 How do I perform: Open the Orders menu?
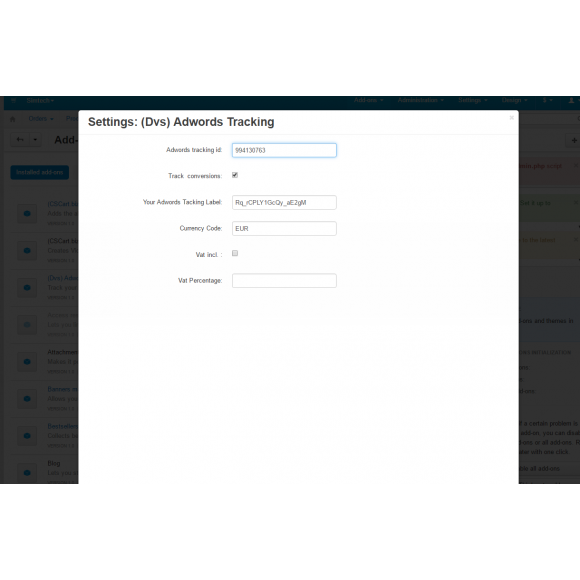(41, 119)
